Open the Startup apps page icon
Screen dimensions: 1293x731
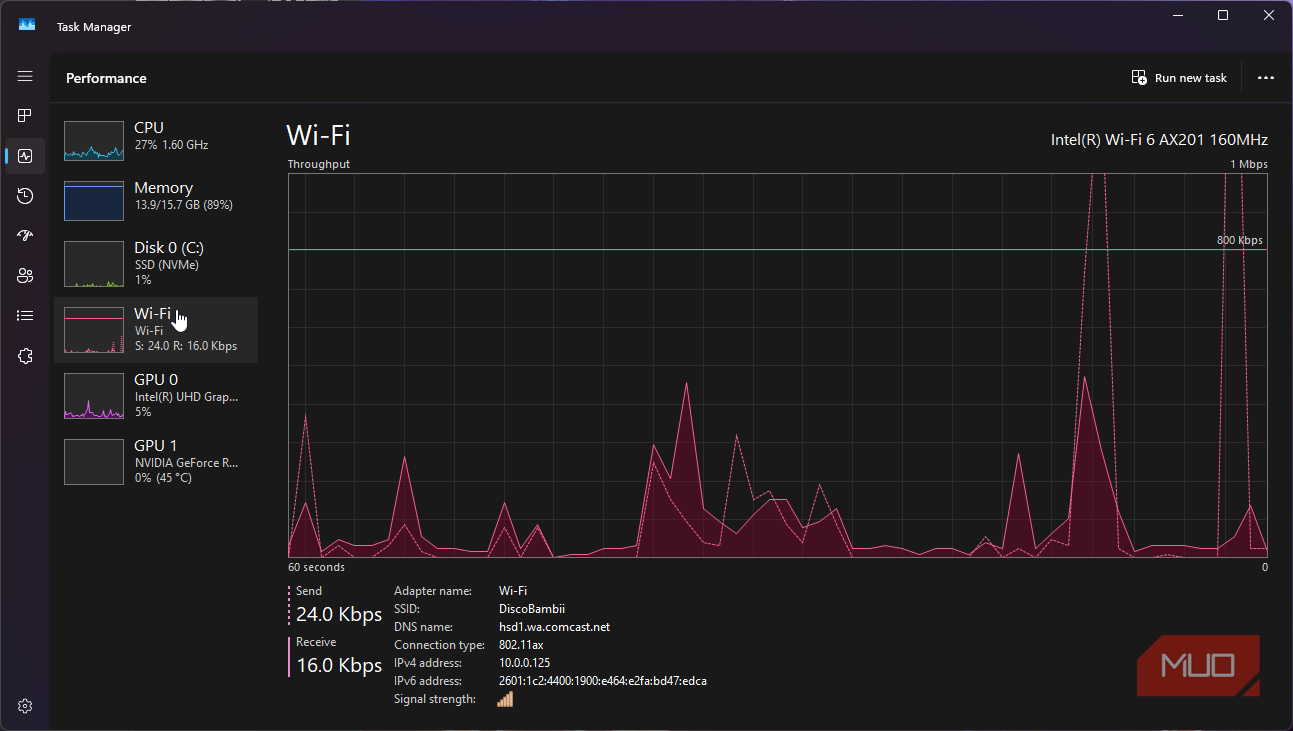tap(25, 236)
